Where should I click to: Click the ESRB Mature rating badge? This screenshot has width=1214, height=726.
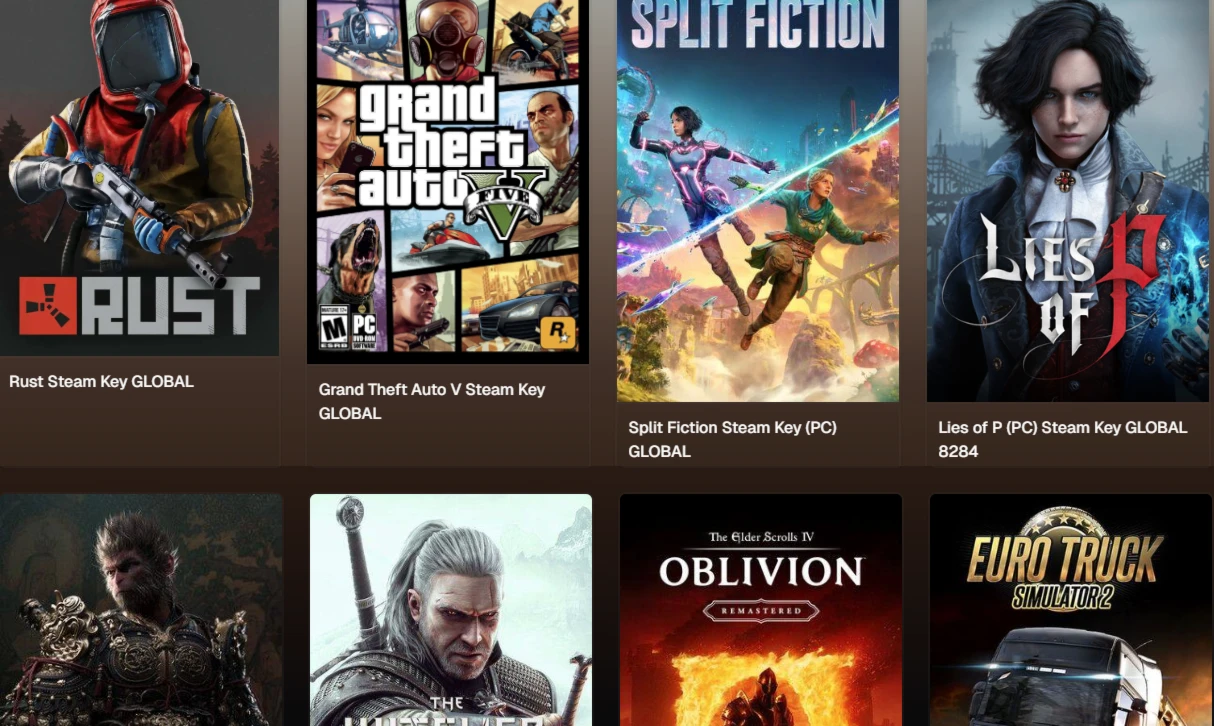[x=332, y=327]
